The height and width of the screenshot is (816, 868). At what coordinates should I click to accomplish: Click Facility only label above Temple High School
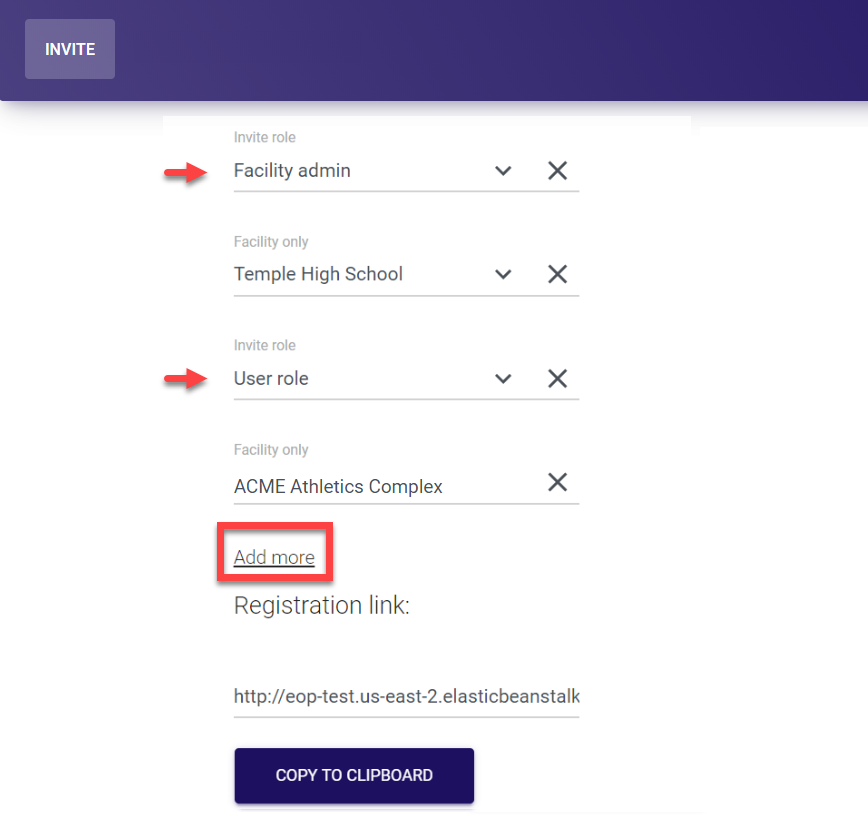pyautogui.click(x=271, y=242)
